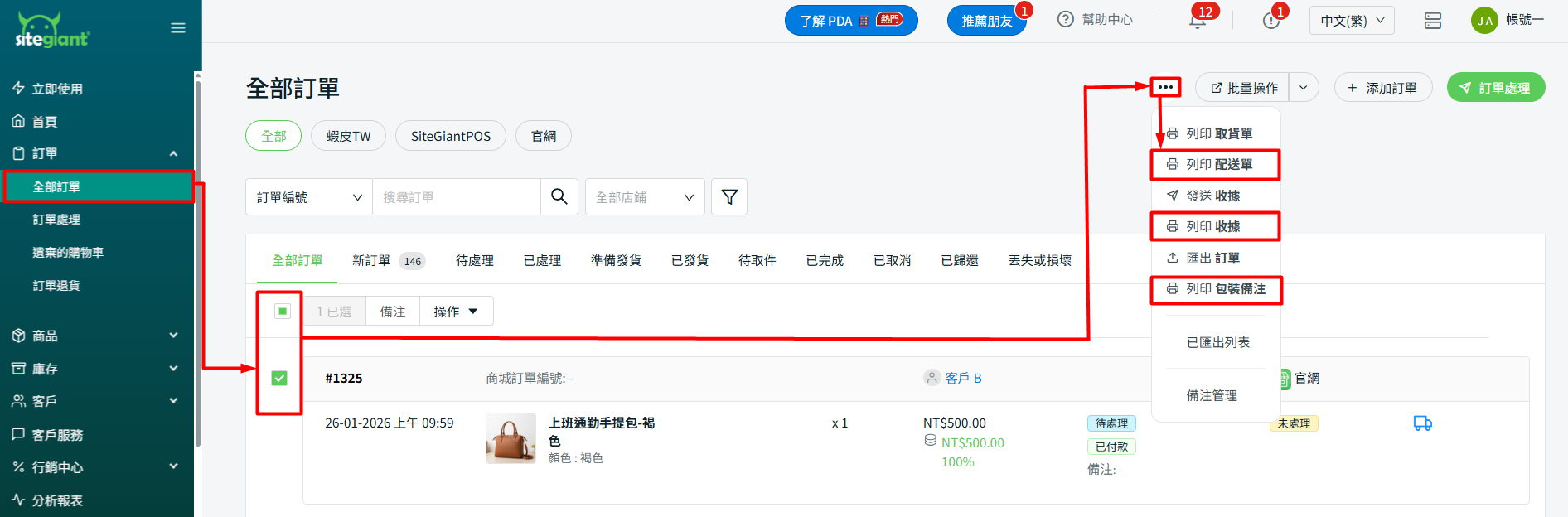Expand the 操作 actions dropdown
Viewport: 1568px width, 517px height.
coord(456,312)
